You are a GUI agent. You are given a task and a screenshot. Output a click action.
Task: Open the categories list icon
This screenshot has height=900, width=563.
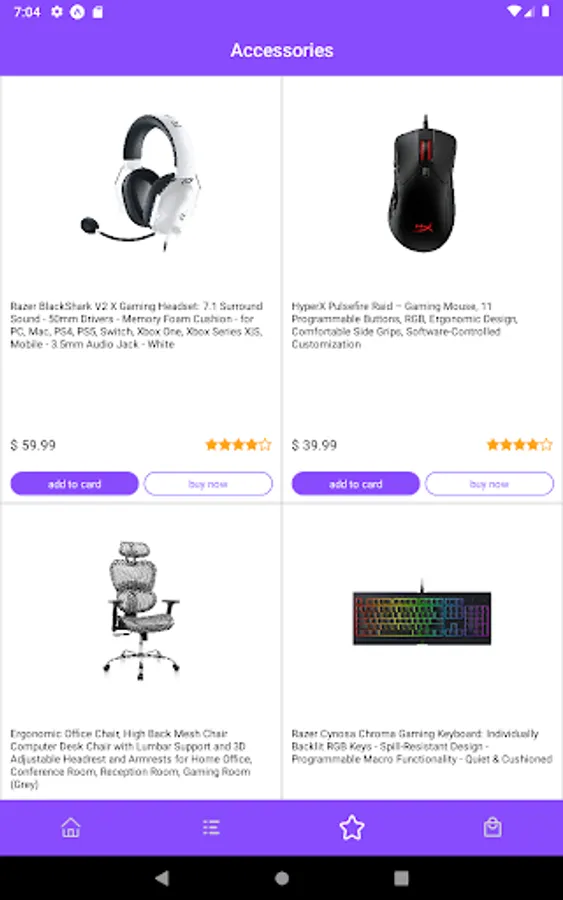coord(211,827)
